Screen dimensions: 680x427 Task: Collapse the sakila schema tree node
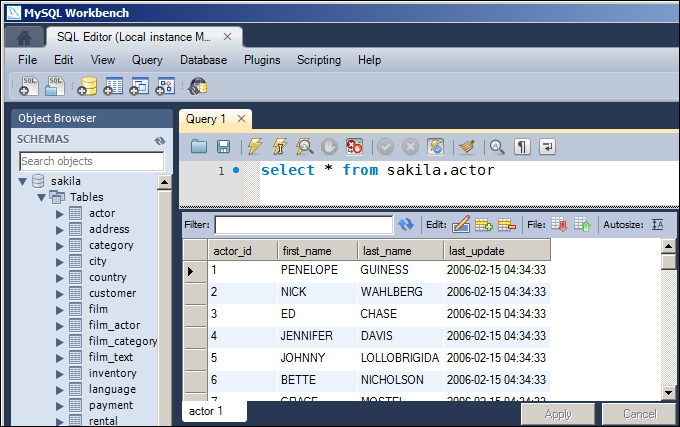(23, 181)
